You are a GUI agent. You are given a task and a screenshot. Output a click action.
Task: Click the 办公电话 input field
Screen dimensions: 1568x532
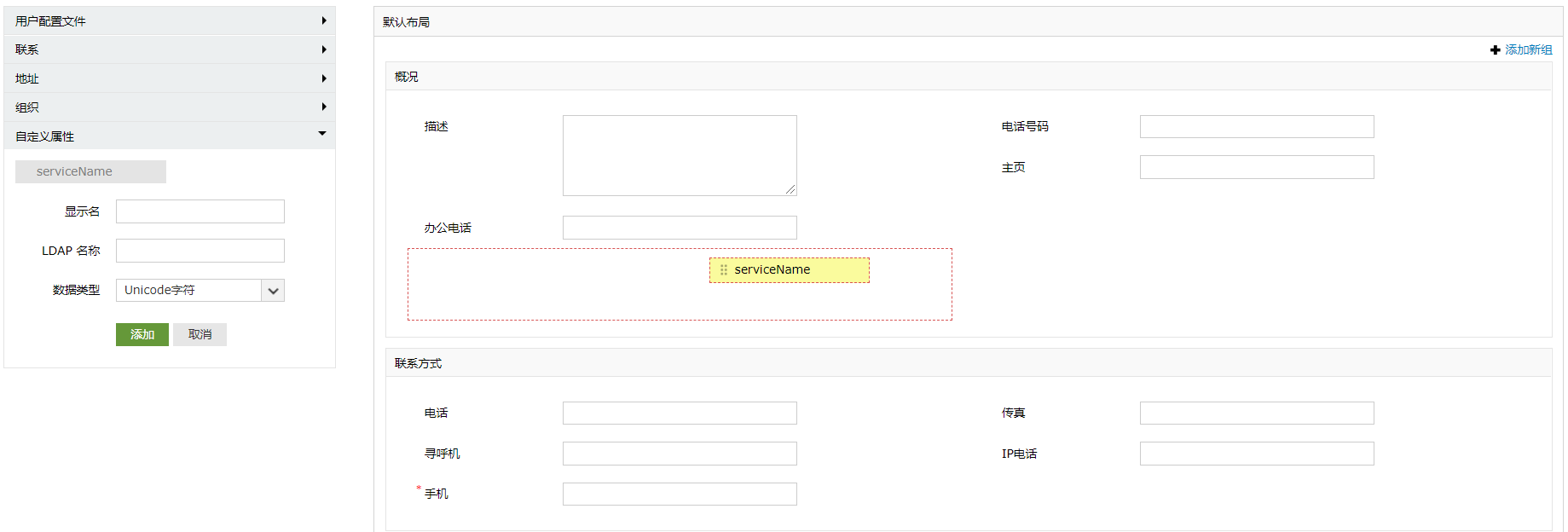680,228
